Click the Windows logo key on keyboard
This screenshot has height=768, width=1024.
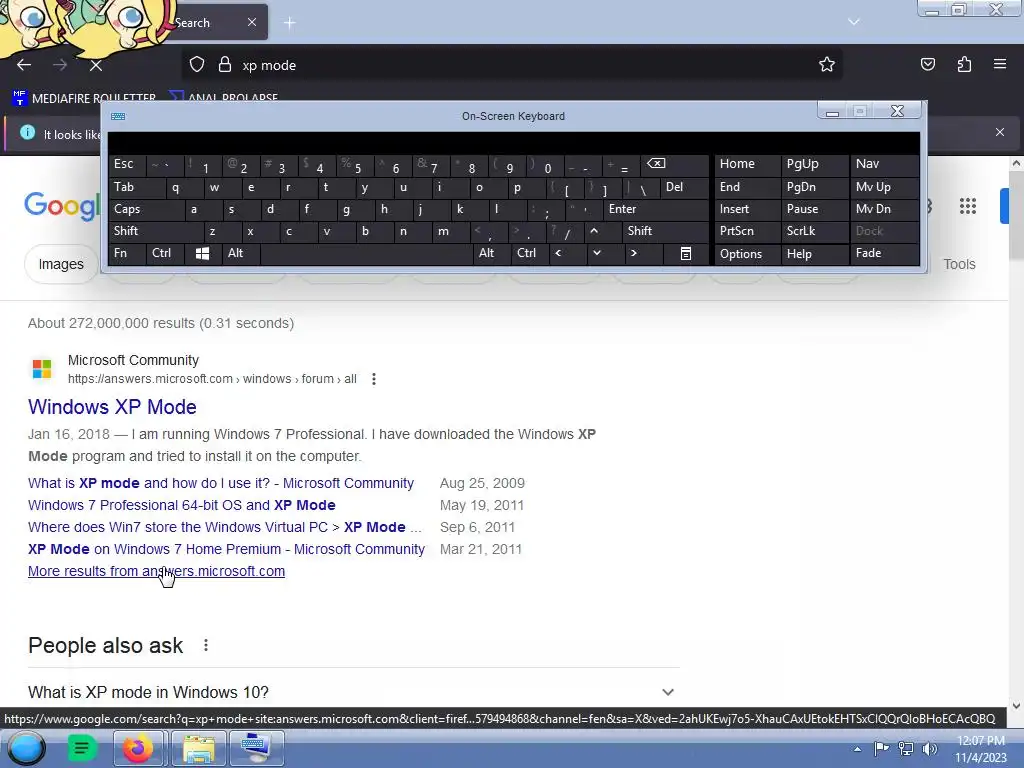coord(202,254)
